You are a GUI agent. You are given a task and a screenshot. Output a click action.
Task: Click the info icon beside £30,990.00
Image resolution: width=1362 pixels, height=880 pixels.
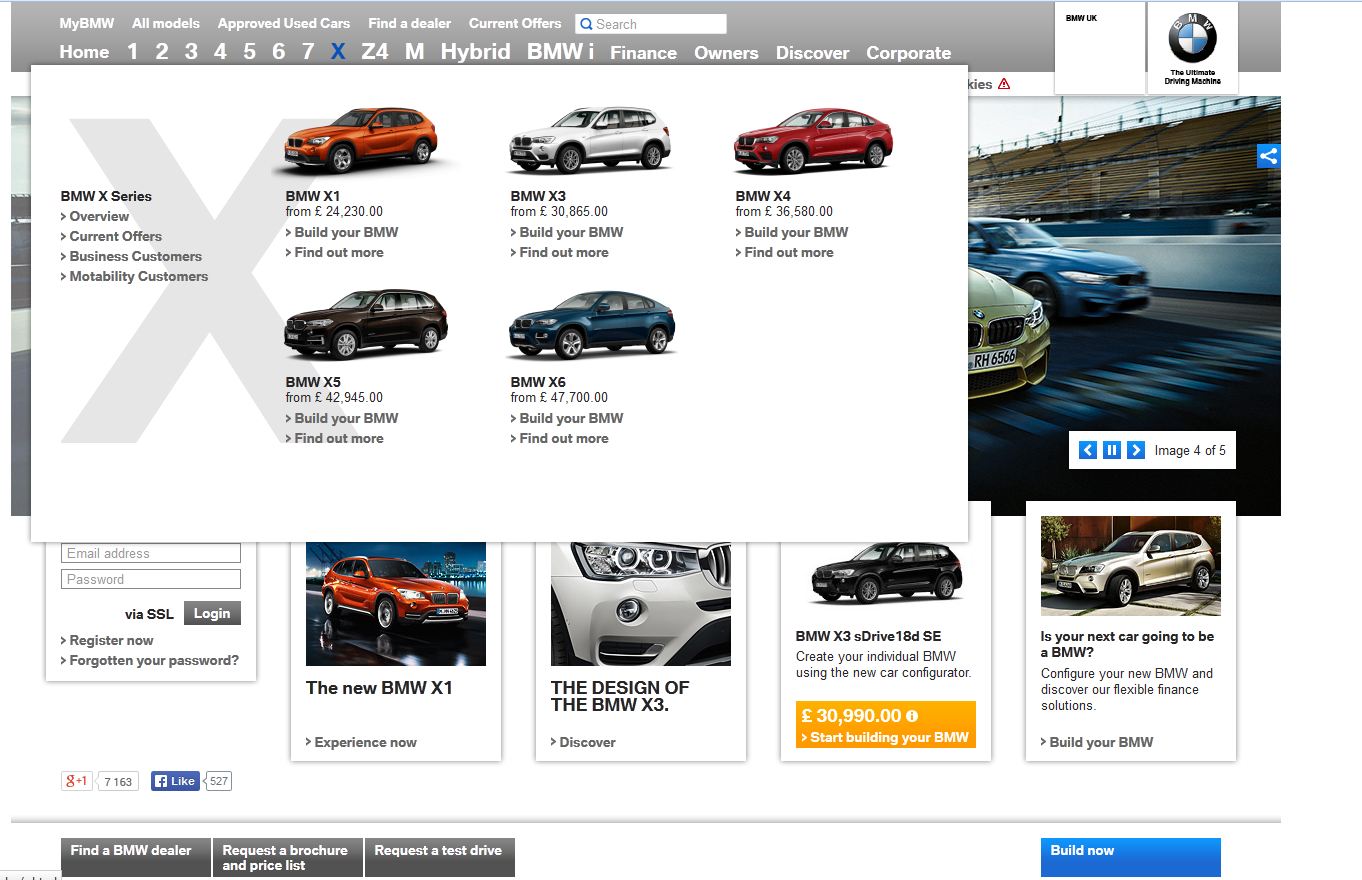(x=911, y=716)
